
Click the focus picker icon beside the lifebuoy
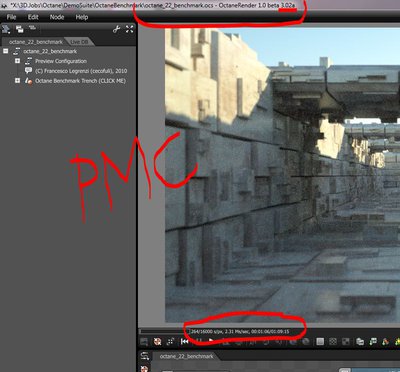click(170, 341)
